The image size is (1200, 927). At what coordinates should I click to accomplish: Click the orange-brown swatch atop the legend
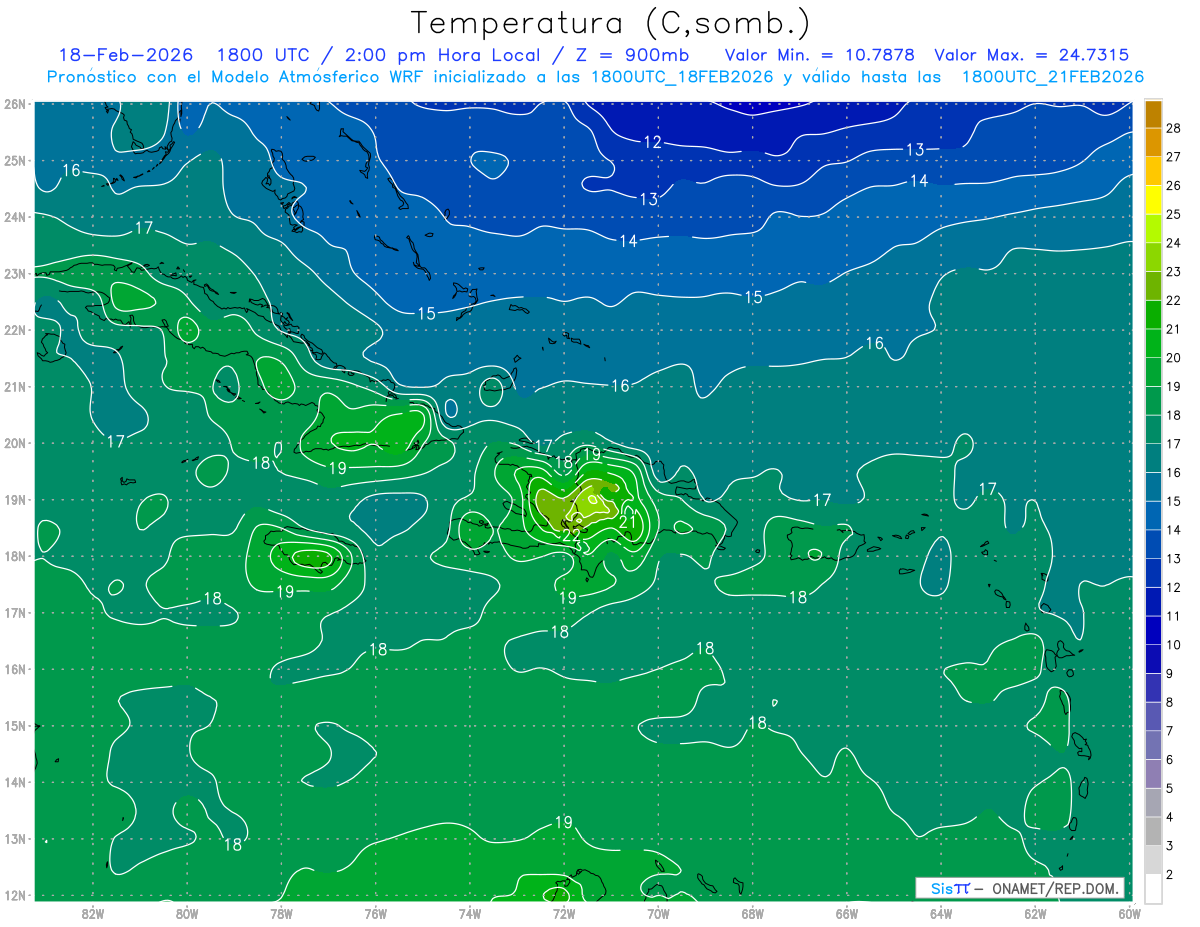[x=1153, y=114]
